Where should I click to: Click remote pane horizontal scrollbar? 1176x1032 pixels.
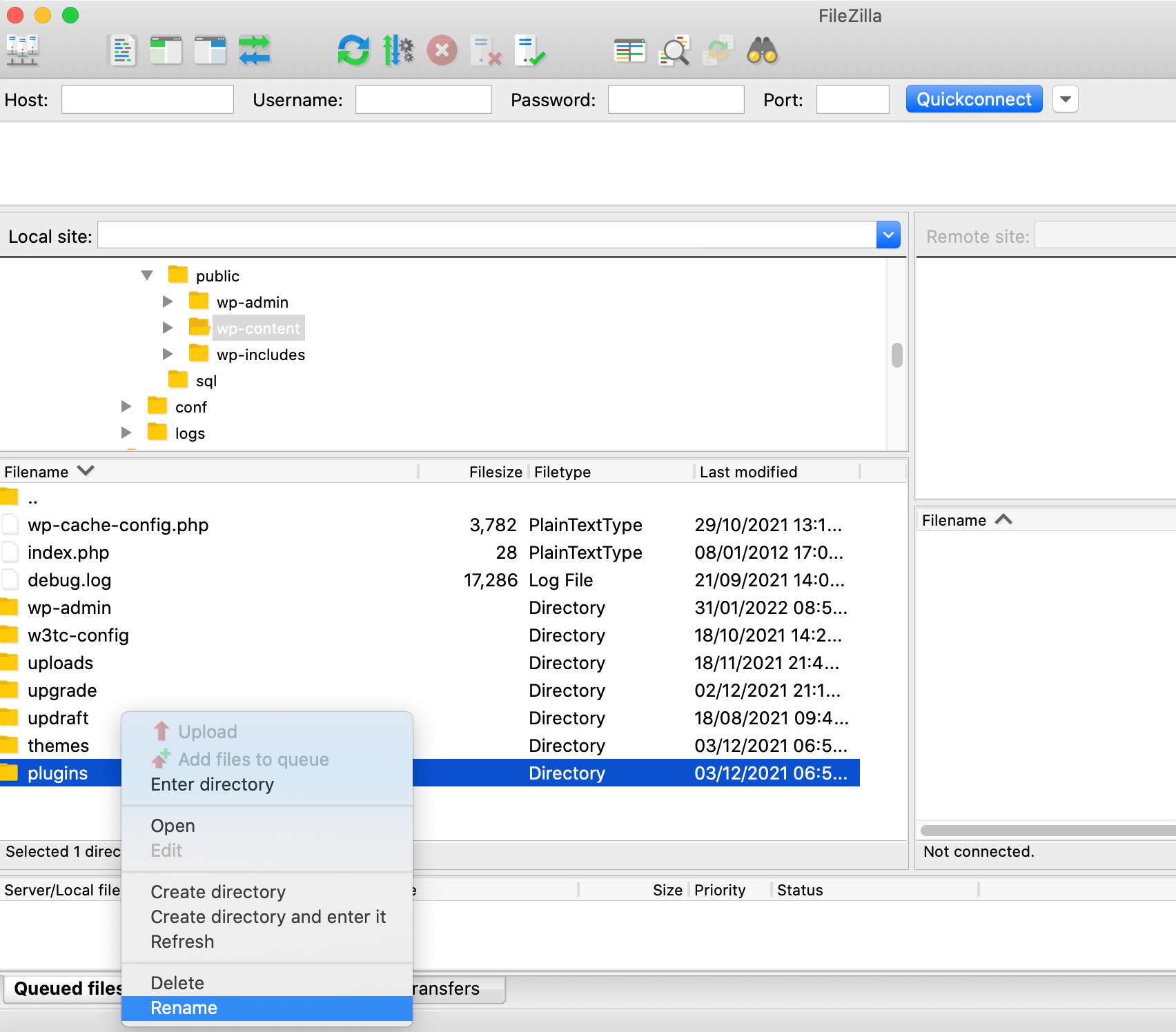(1048, 831)
